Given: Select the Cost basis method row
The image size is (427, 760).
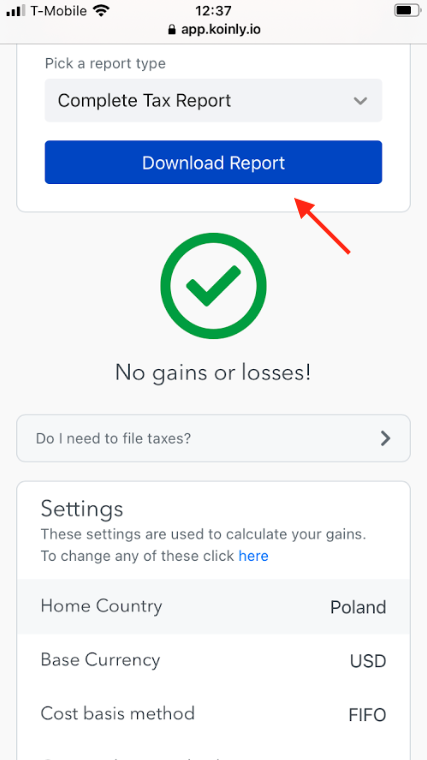Looking at the screenshot, I should click(x=213, y=714).
